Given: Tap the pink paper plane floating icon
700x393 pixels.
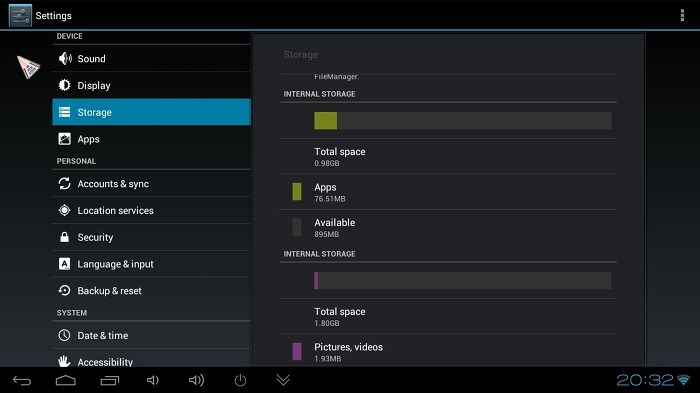Looking at the screenshot, I should [x=28, y=67].
